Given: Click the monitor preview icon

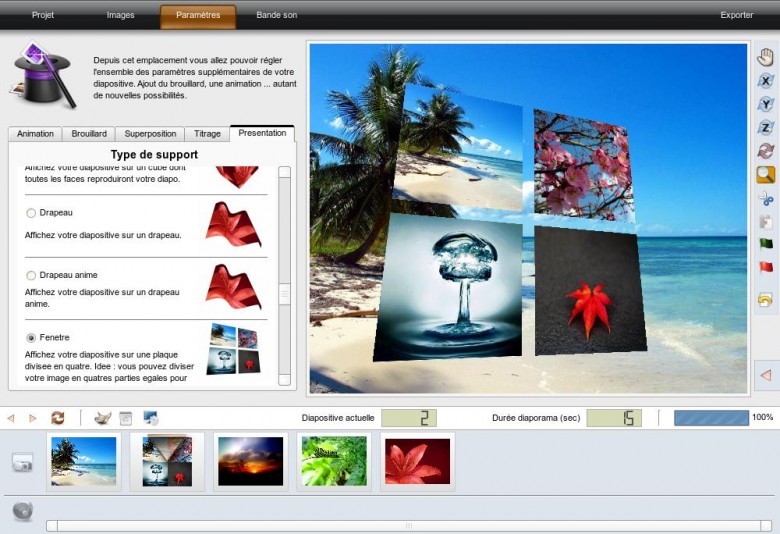Looking at the screenshot, I should [x=151, y=418].
